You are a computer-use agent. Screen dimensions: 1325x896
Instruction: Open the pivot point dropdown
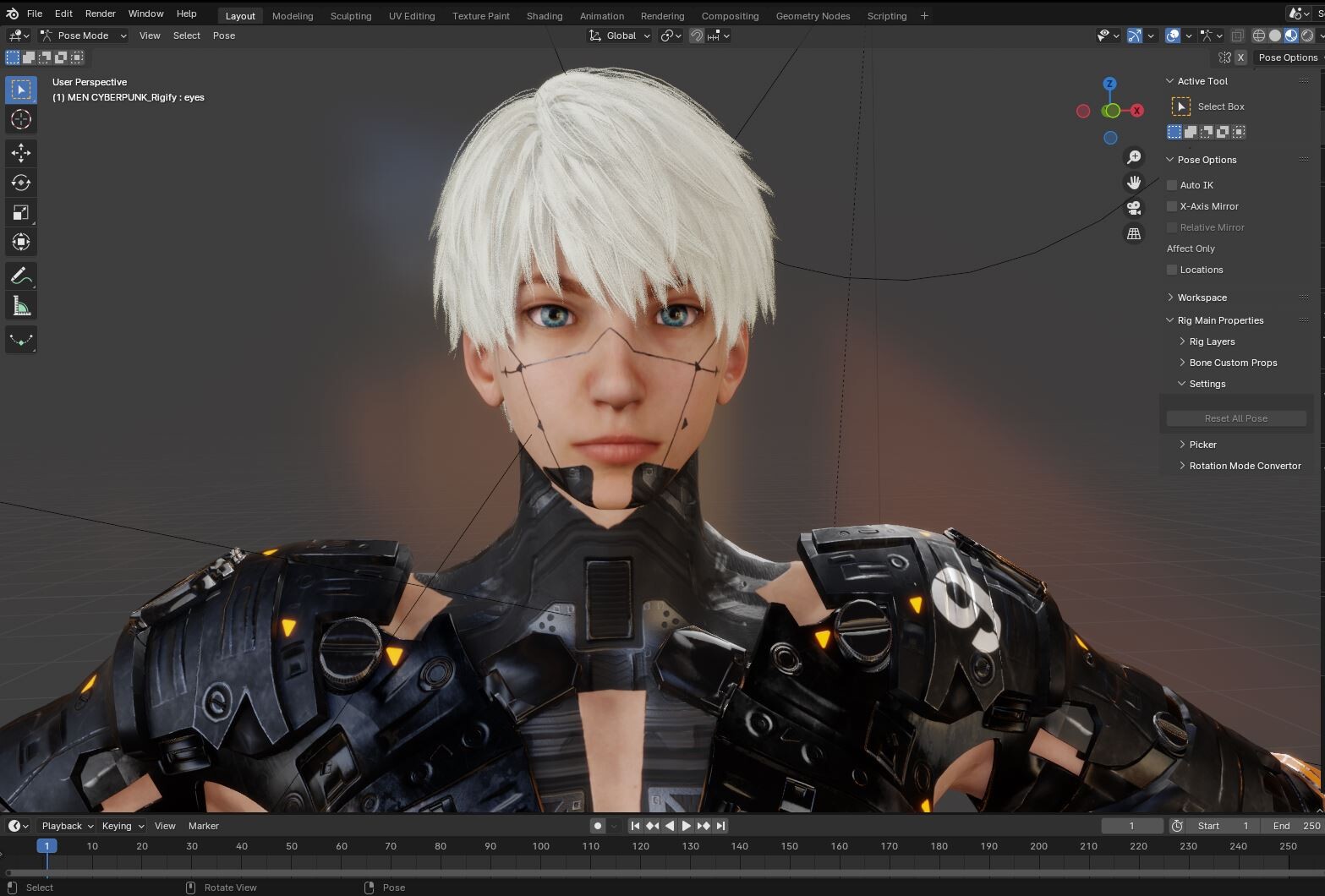pos(671,36)
